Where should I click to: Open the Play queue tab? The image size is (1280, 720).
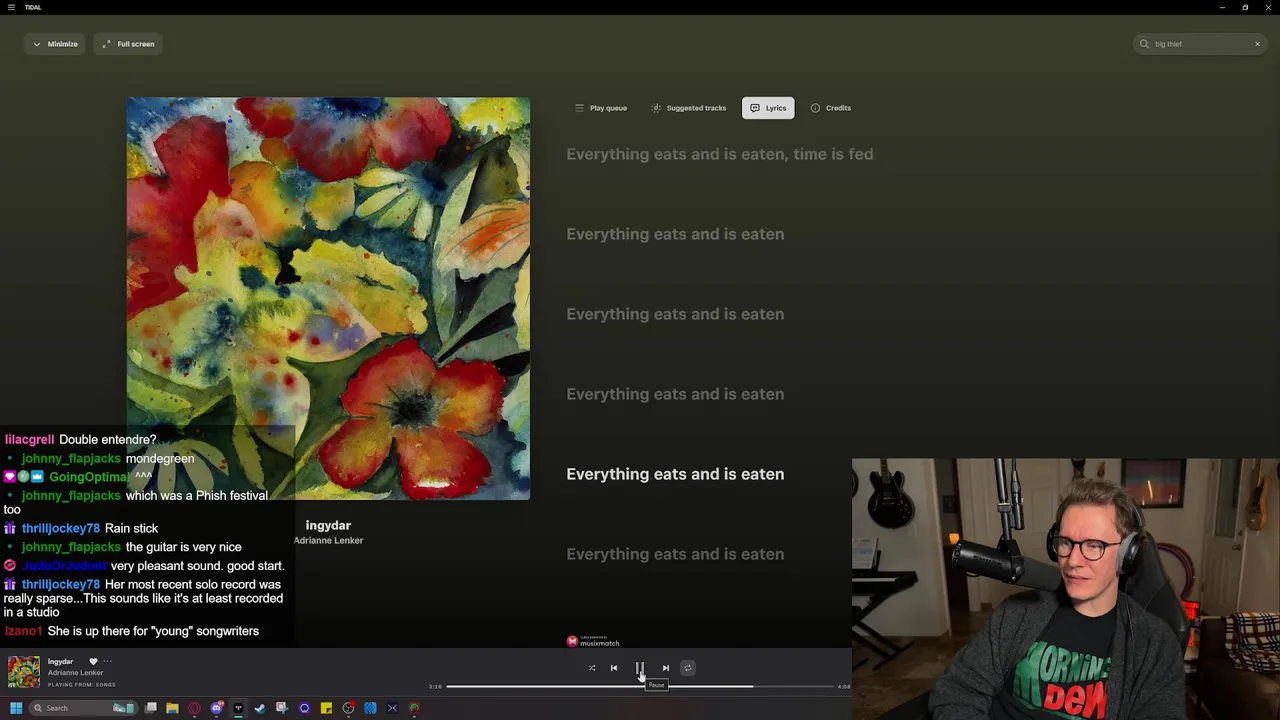pos(601,108)
